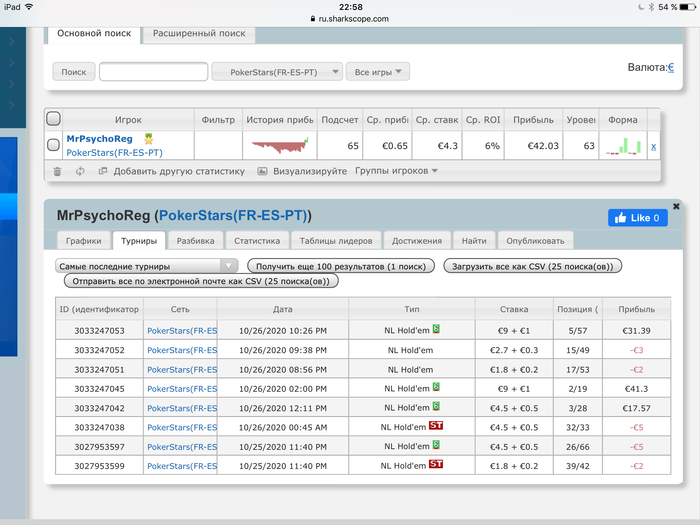This screenshot has height=525, width=700.
Task: Switch to Основной поиск tab
Action: point(94,33)
